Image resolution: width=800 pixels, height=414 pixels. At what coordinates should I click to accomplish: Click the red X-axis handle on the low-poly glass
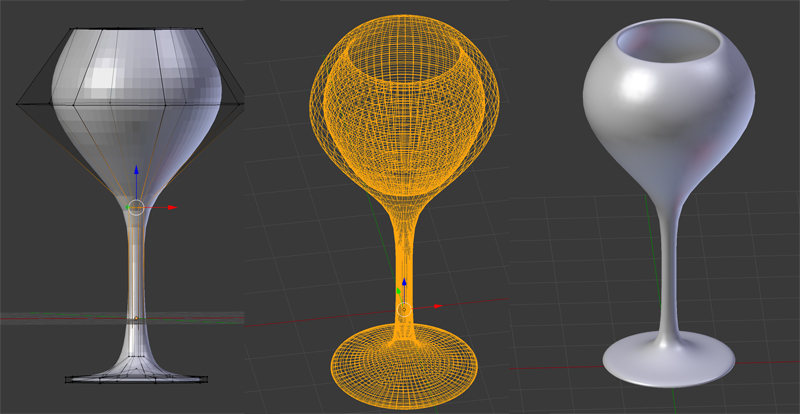tap(172, 207)
